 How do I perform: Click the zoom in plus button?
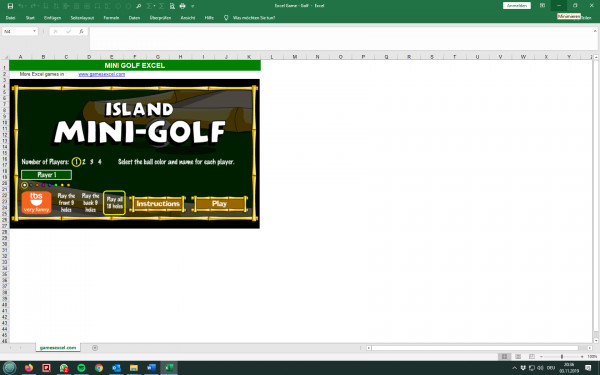[582, 357]
